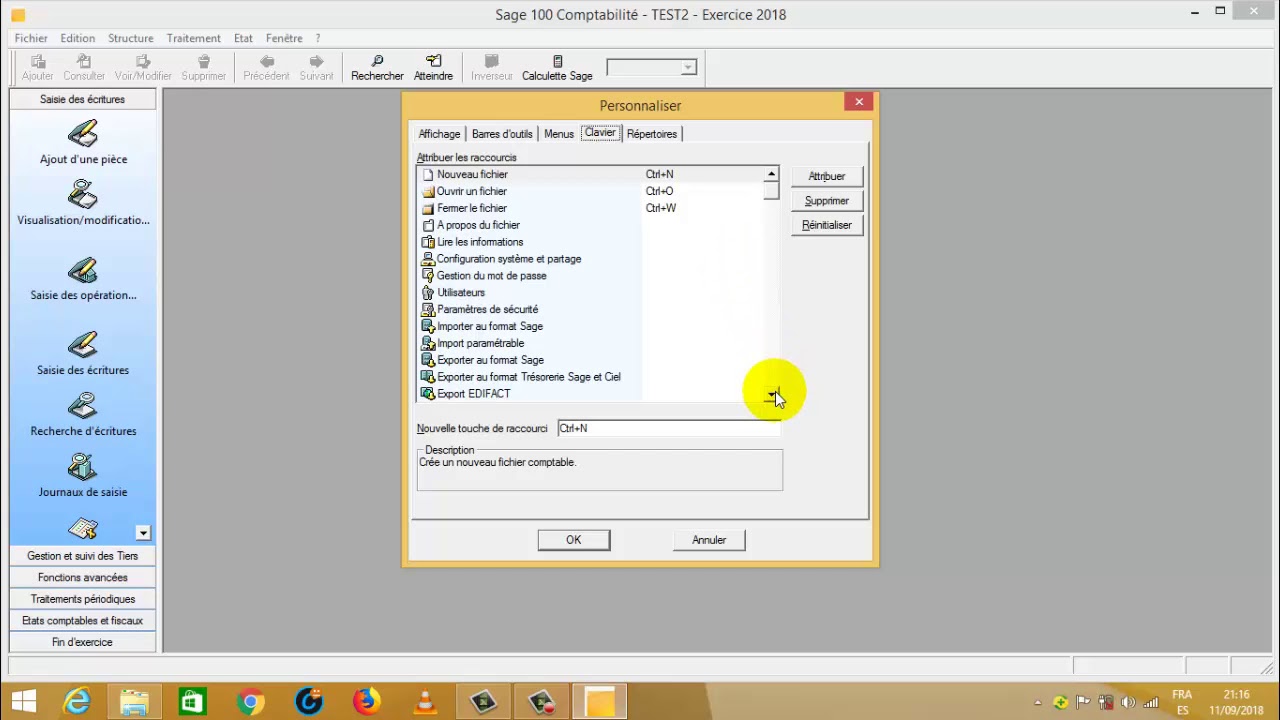Select Fermer le fichier row
1280x720 pixels.
(x=591, y=208)
